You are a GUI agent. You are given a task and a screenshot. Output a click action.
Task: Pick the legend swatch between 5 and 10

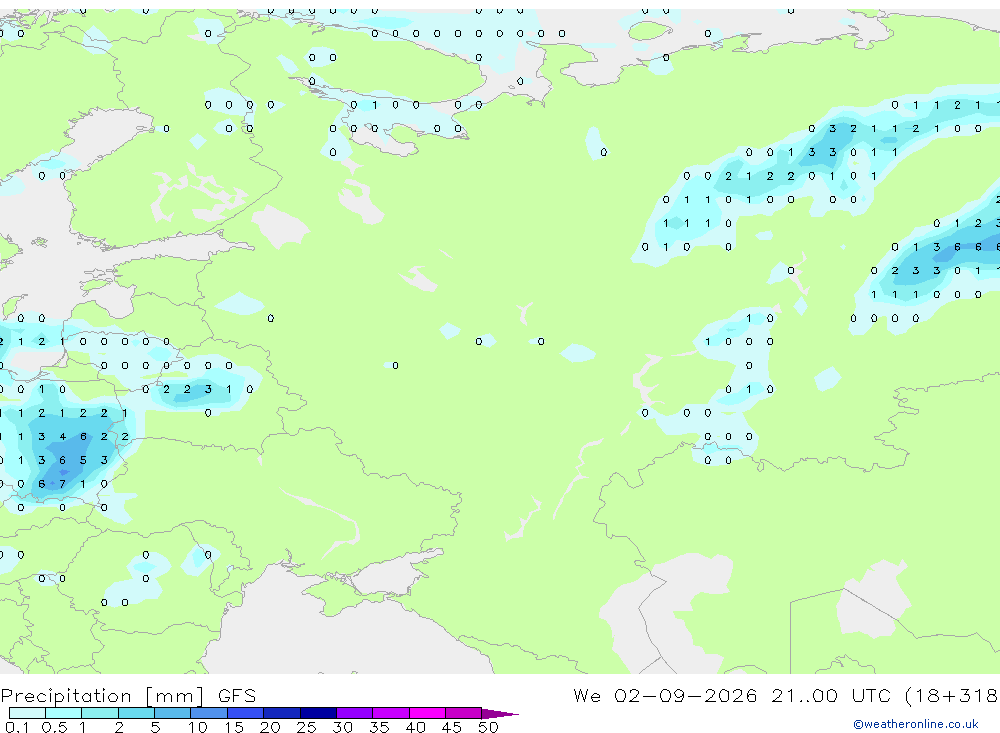[x=173, y=713]
